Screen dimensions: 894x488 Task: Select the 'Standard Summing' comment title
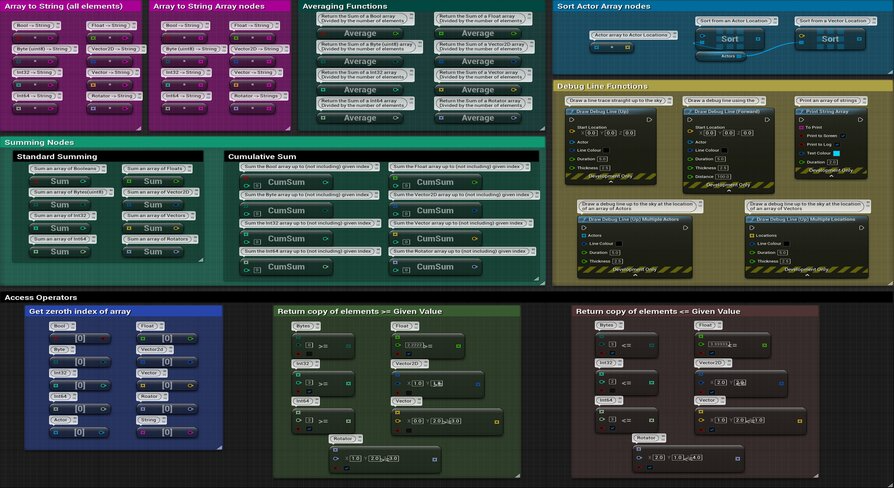57,156
